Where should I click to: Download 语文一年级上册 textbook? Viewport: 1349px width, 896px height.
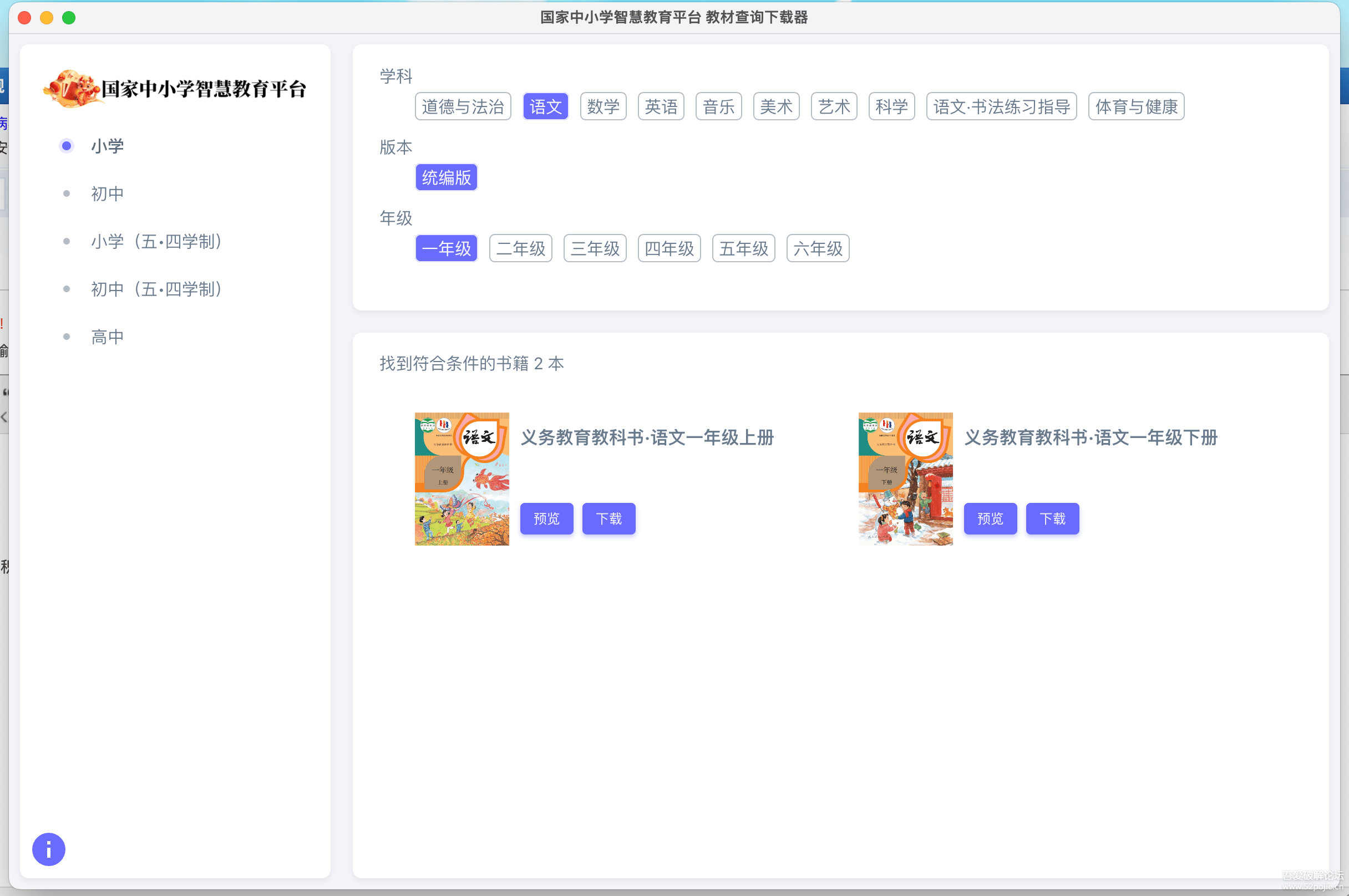[608, 518]
